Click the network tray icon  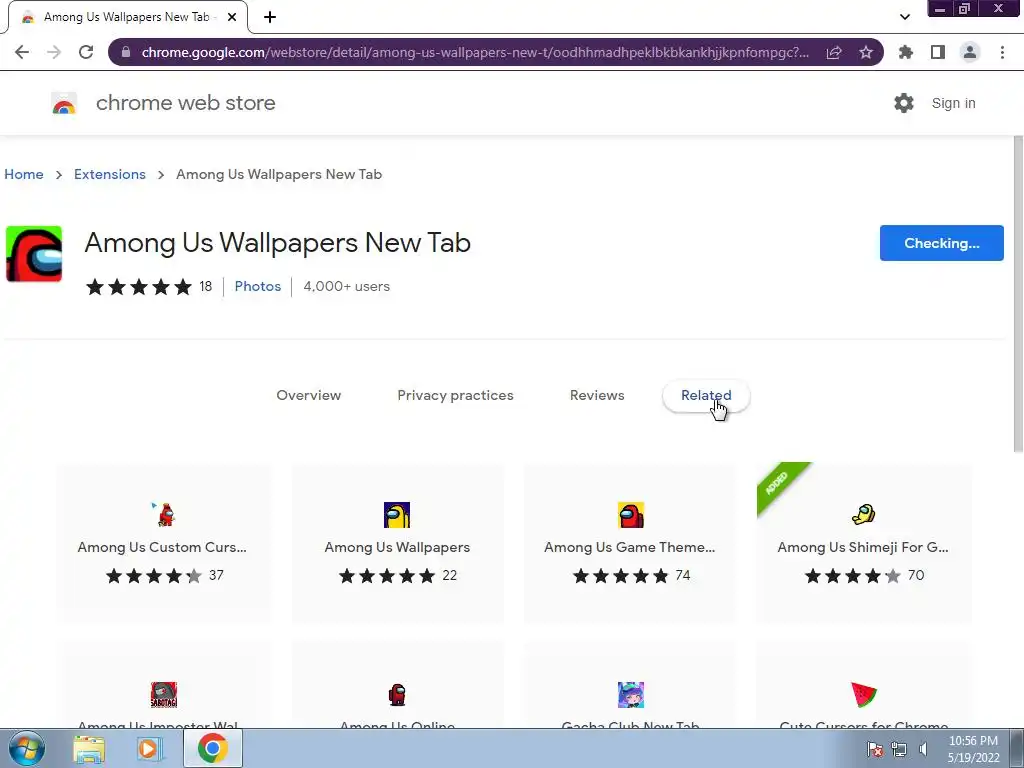(x=899, y=749)
